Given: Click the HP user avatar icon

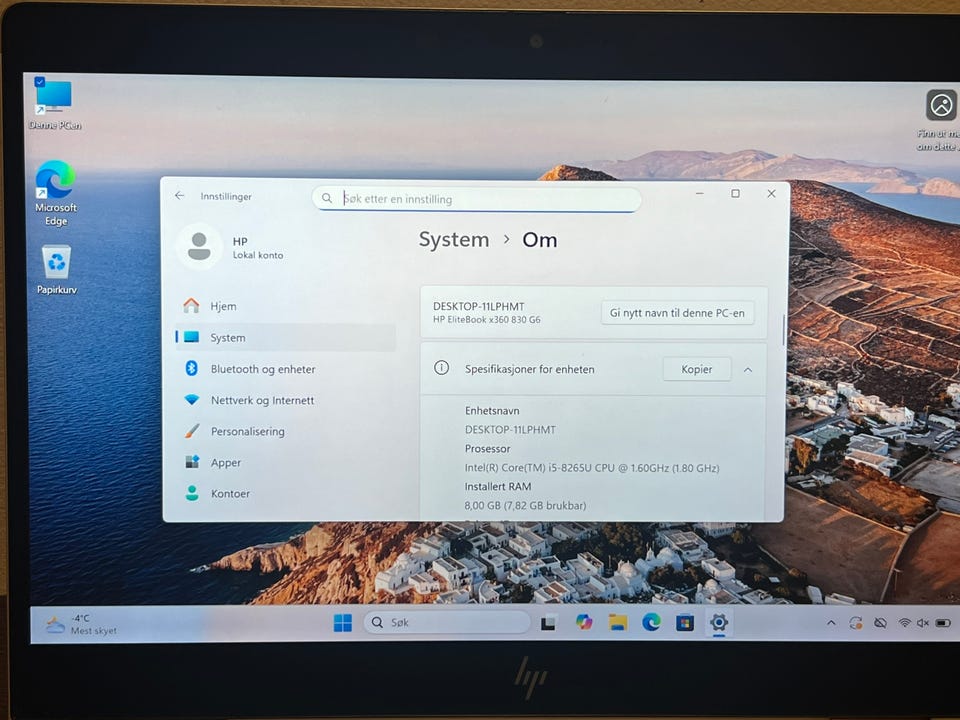Looking at the screenshot, I should pos(199,247).
